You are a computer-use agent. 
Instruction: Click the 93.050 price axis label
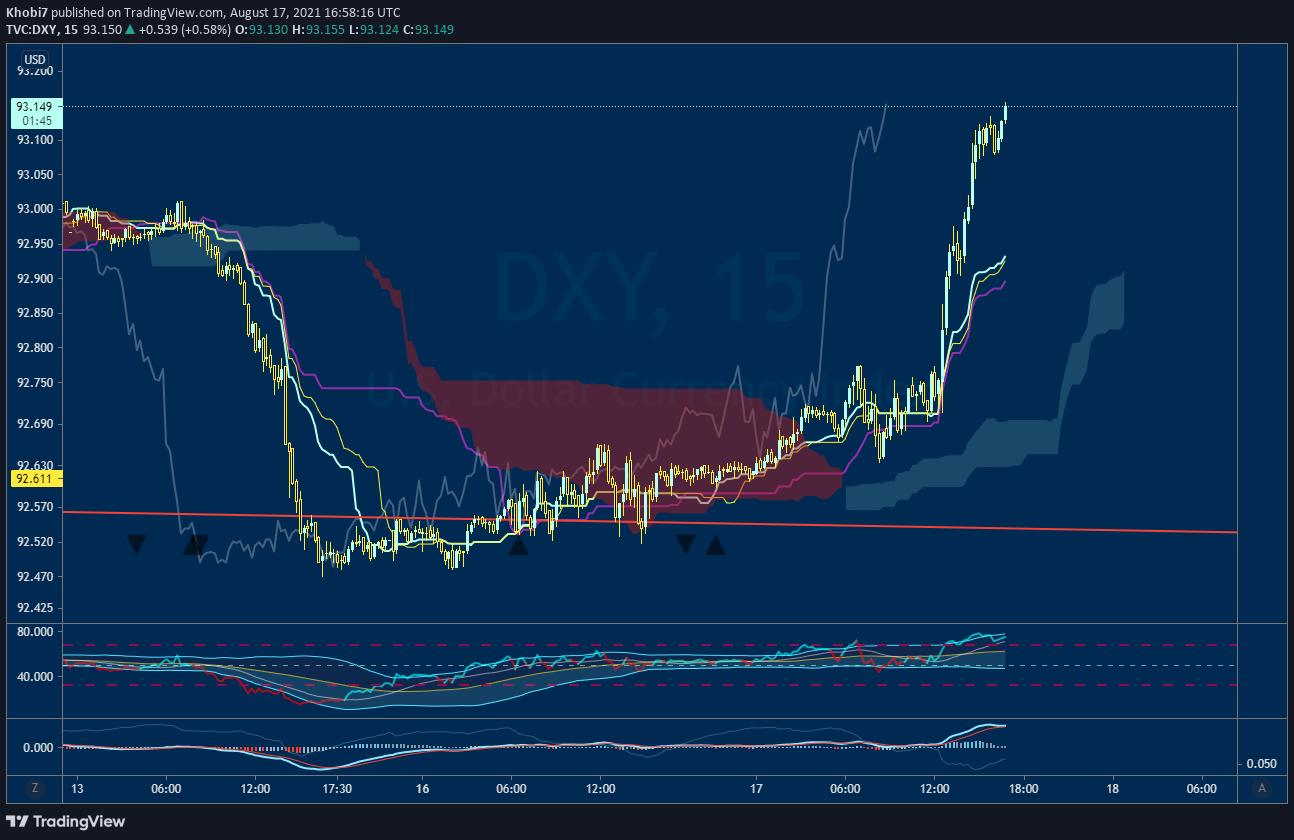pyautogui.click(x=35, y=175)
